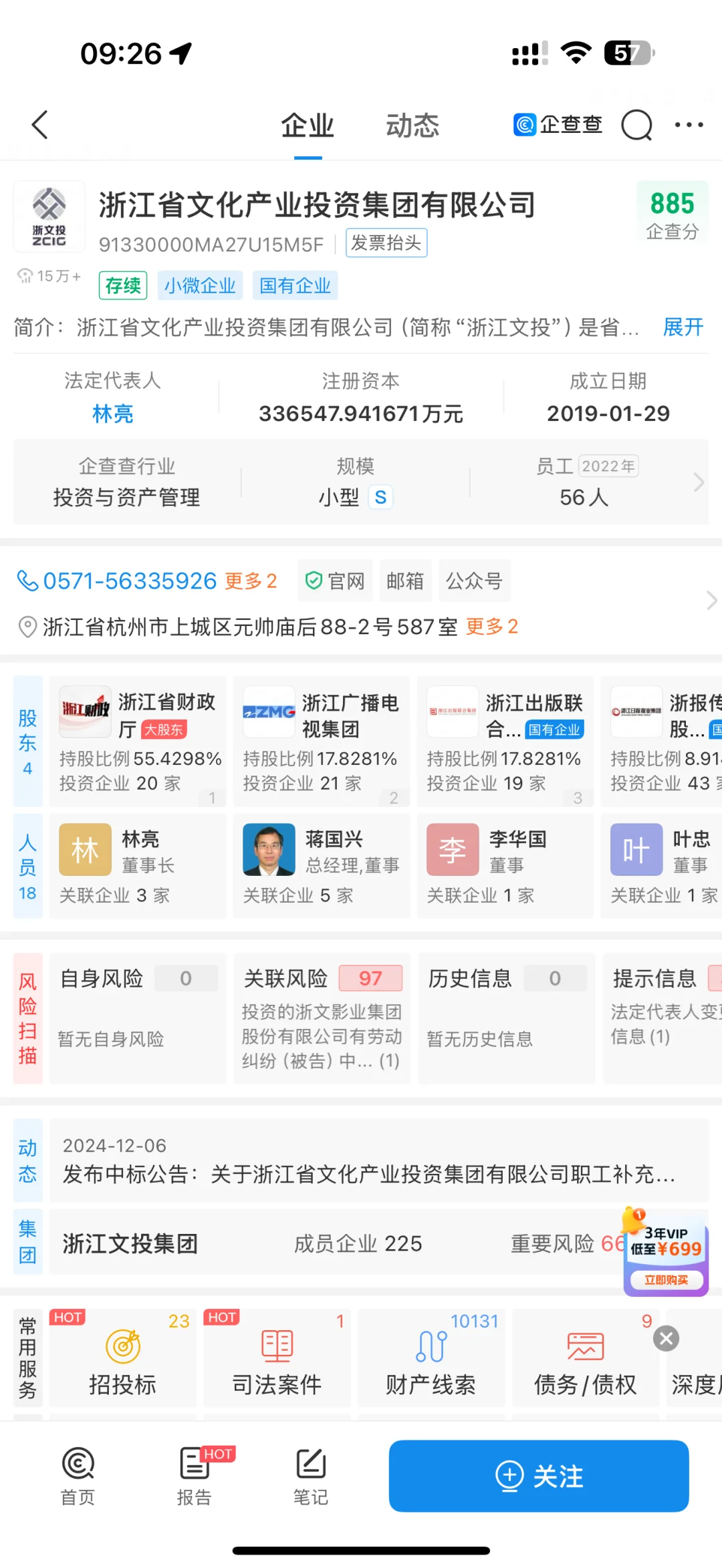Tap 蒋国兴 photo avatar
722x1568 pixels.
pyautogui.click(x=269, y=850)
